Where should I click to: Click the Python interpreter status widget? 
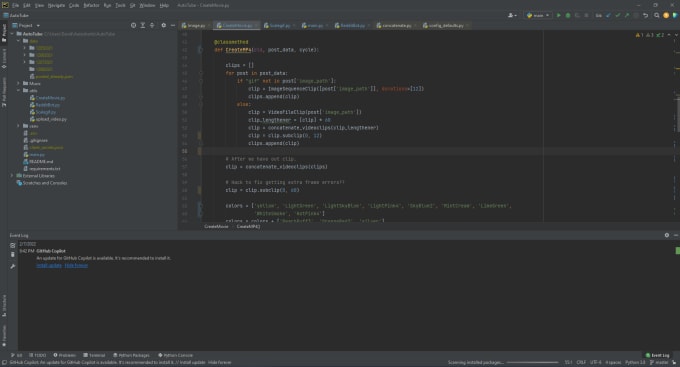pos(635,362)
